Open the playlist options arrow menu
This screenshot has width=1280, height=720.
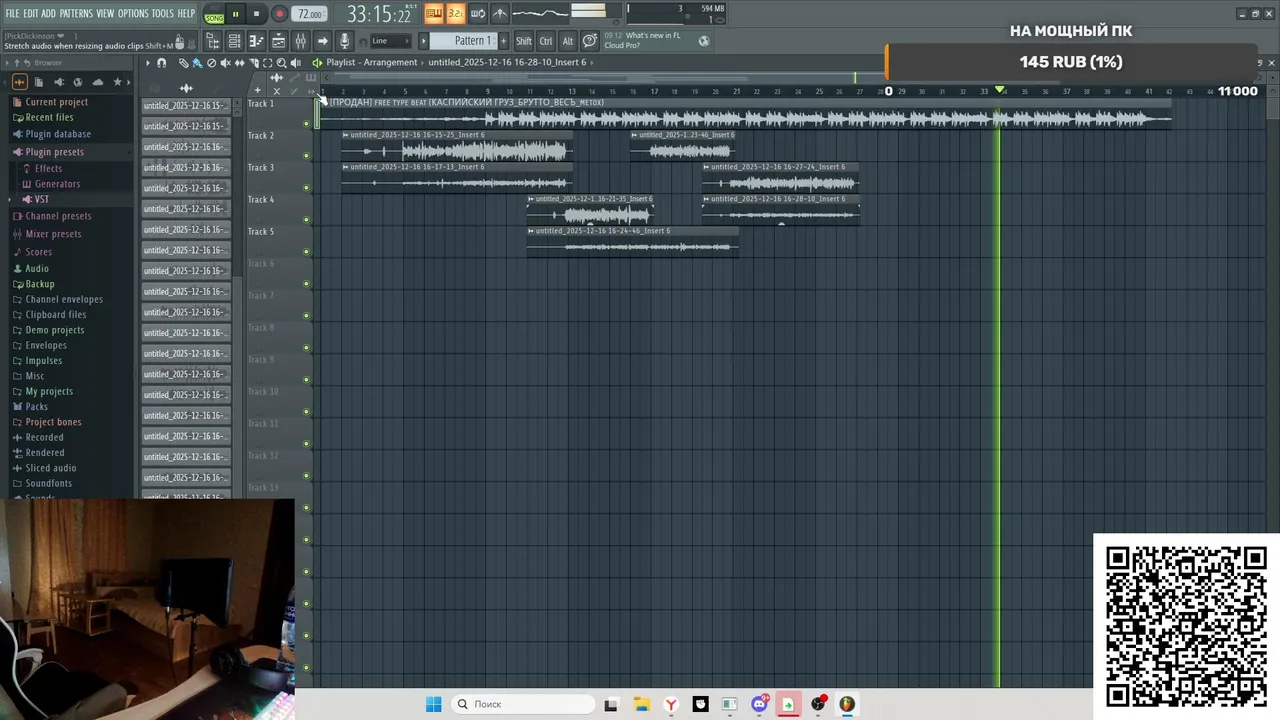pyautogui.click(x=147, y=63)
